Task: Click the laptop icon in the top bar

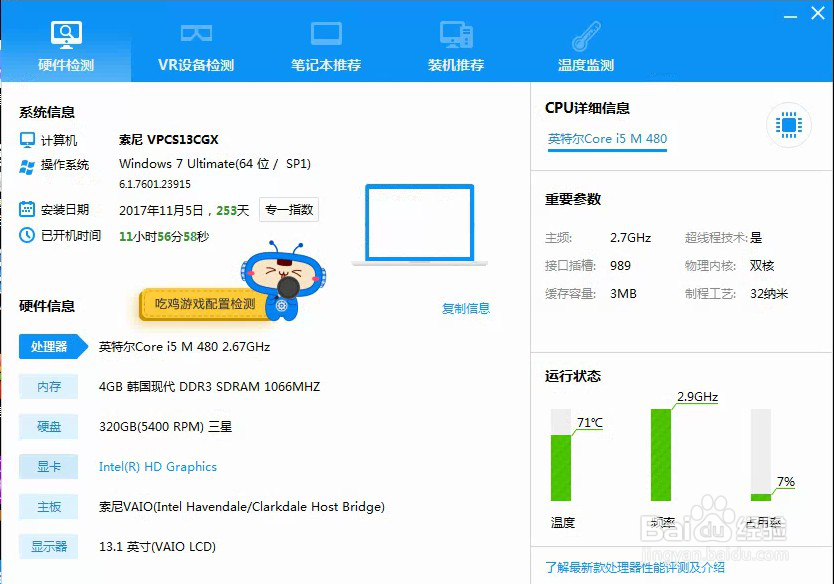Action: (x=326, y=34)
